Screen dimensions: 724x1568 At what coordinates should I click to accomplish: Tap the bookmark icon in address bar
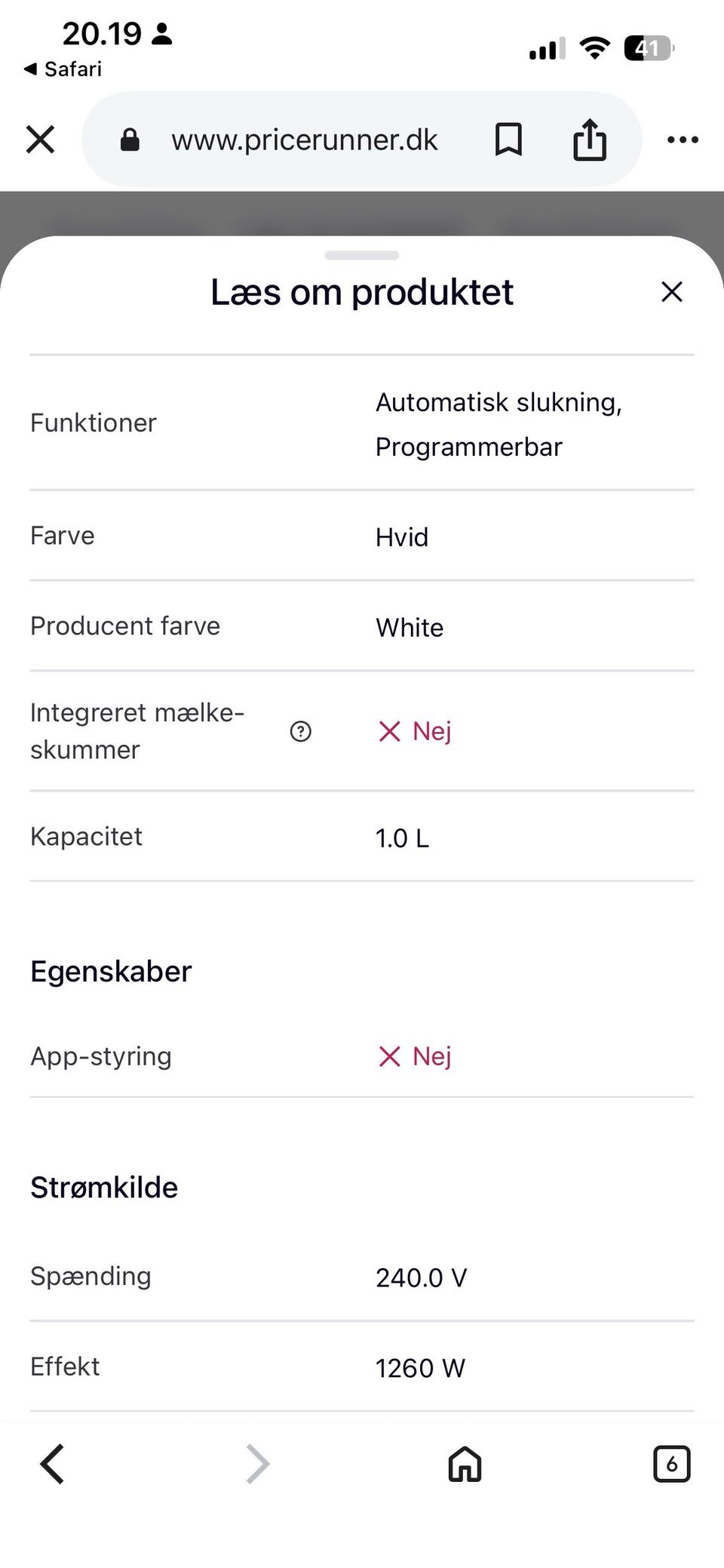(x=508, y=140)
